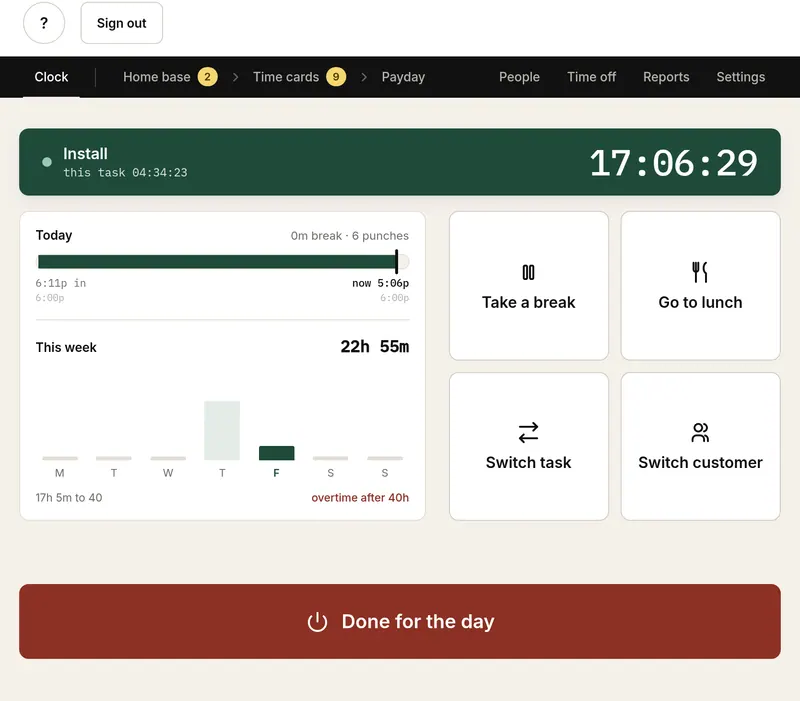Open help with the question mark button

pyautogui.click(x=44, y=23)
